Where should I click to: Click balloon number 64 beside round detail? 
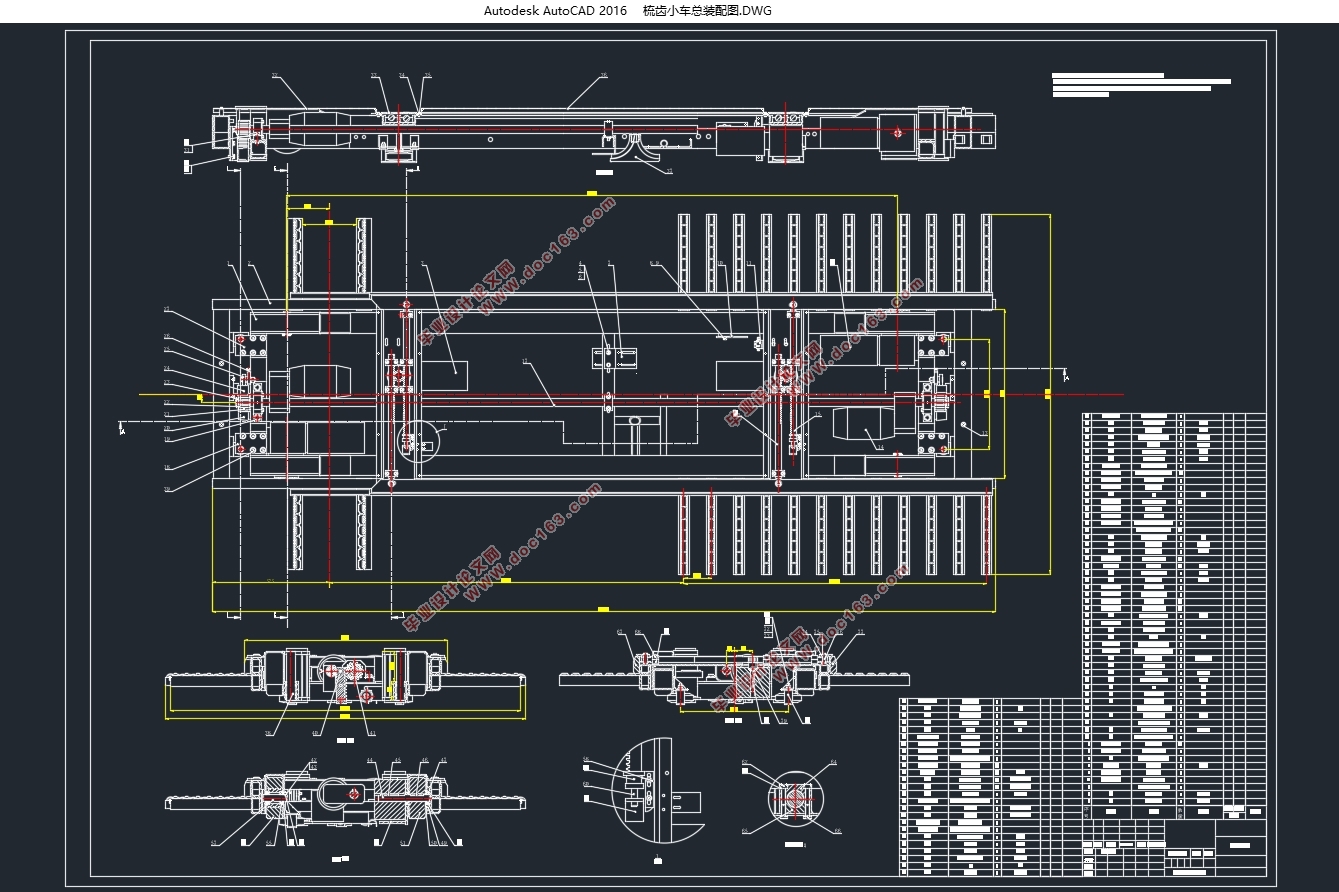pyautogui.click(x=833, y=762)
